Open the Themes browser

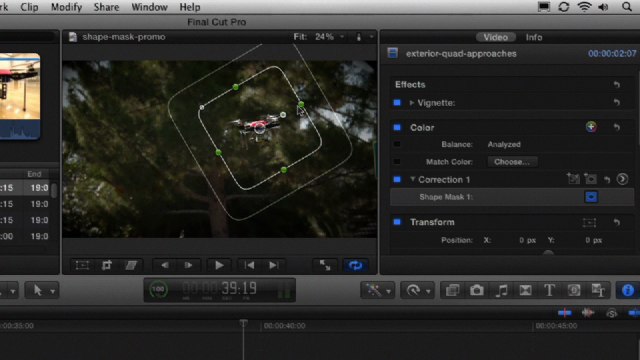(x=598, y=290)
